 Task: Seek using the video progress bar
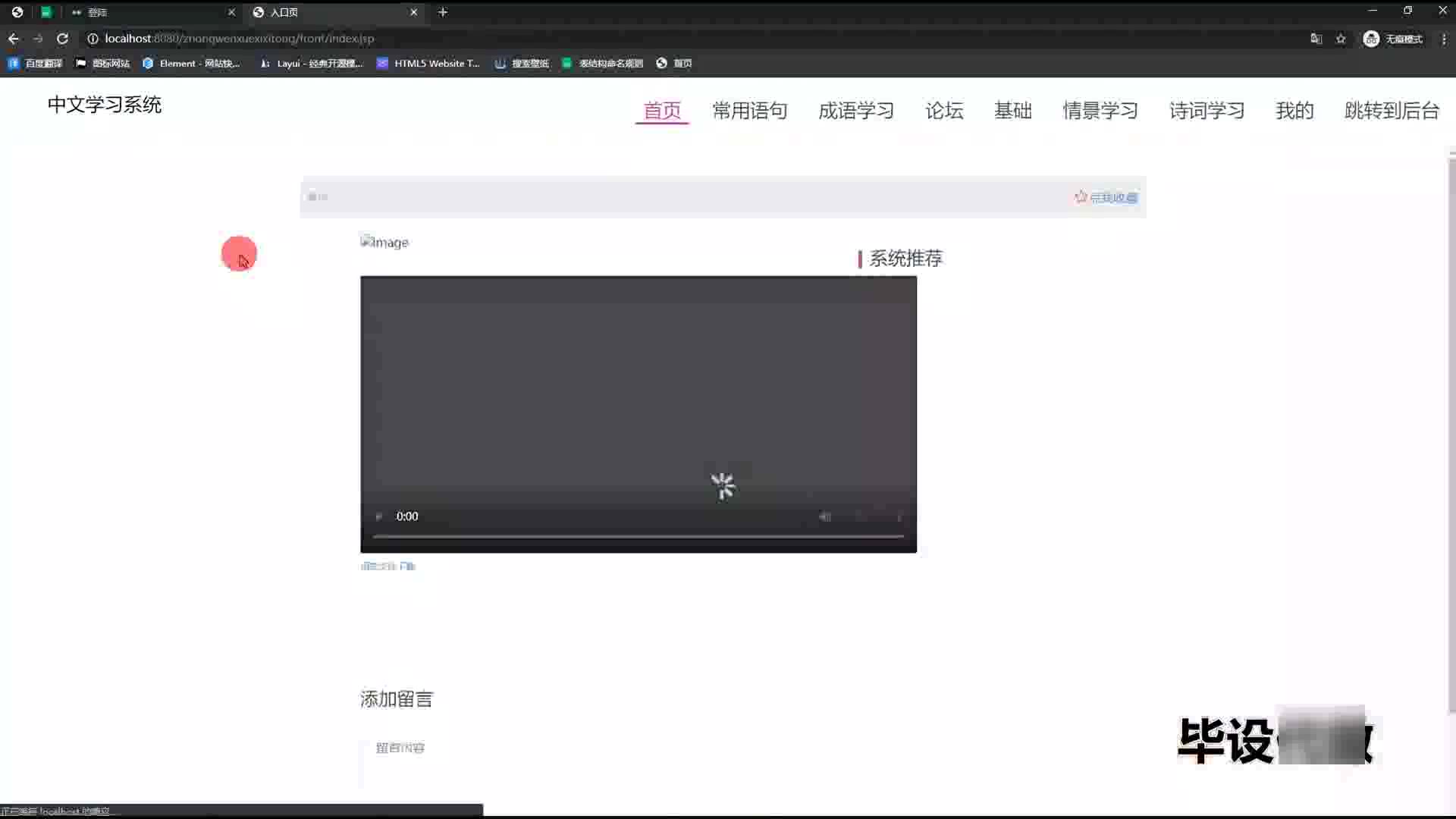coord(638,536)
